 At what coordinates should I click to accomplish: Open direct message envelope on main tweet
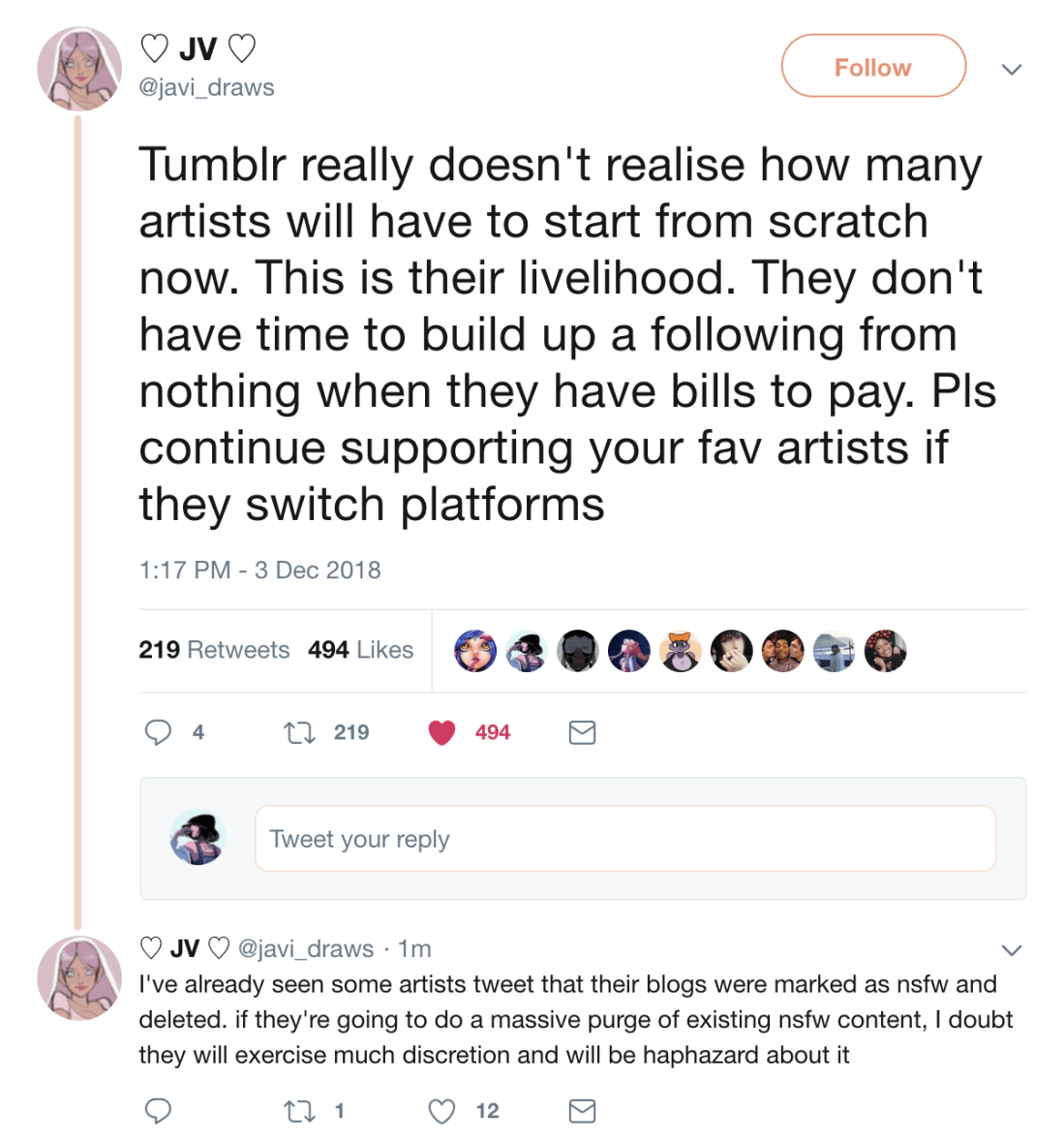(582, 732)
